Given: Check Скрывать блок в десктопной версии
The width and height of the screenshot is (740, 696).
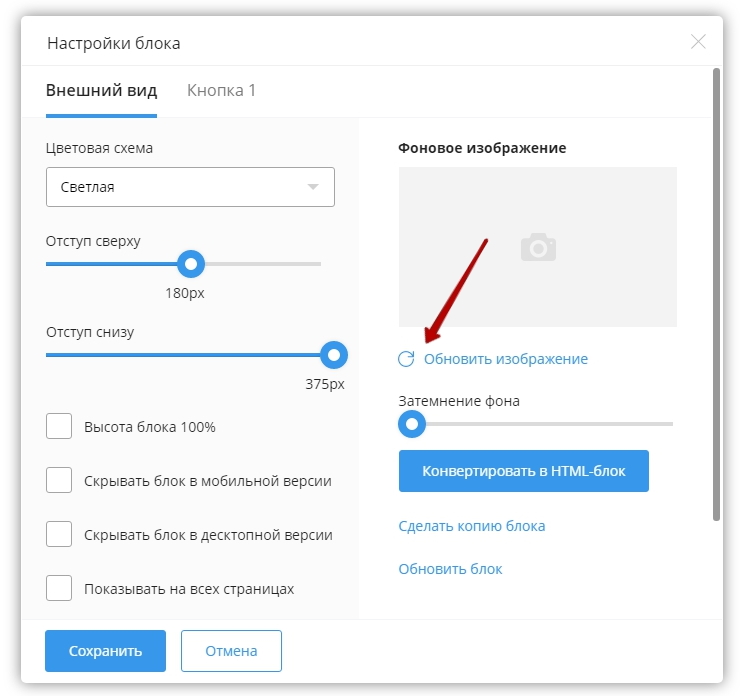Looking at the screenshot, I should pos(59,534).
